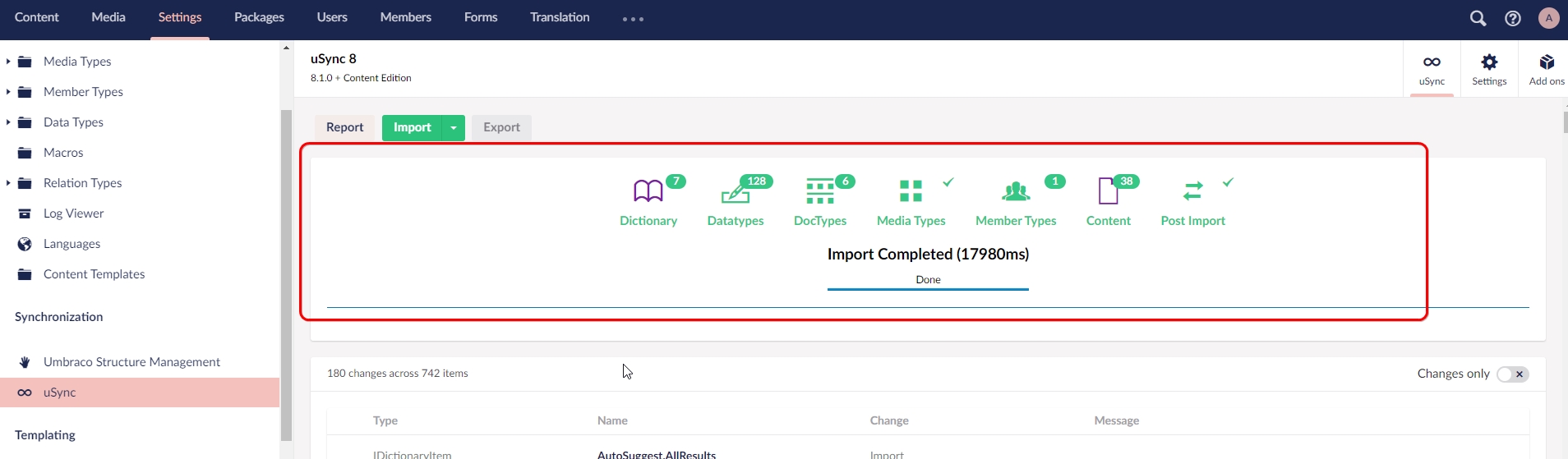Open the Import button dropdown arrow
The width and height of the screenshot is (1568, 459).
[x=454, y=128]
